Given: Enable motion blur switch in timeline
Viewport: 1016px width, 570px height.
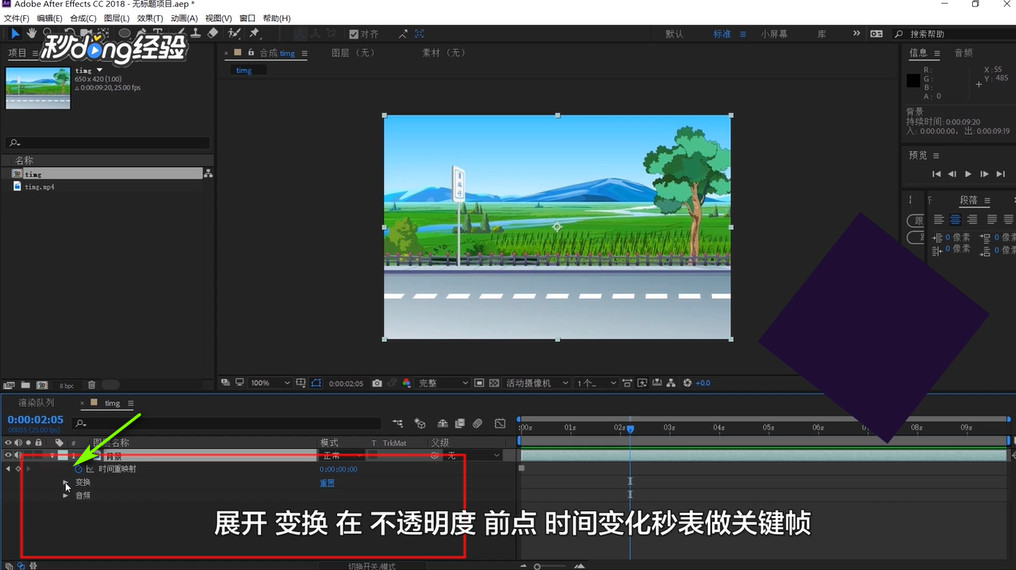Looking at the screenshot, I should pyautogui.click(x=478, y=424).
